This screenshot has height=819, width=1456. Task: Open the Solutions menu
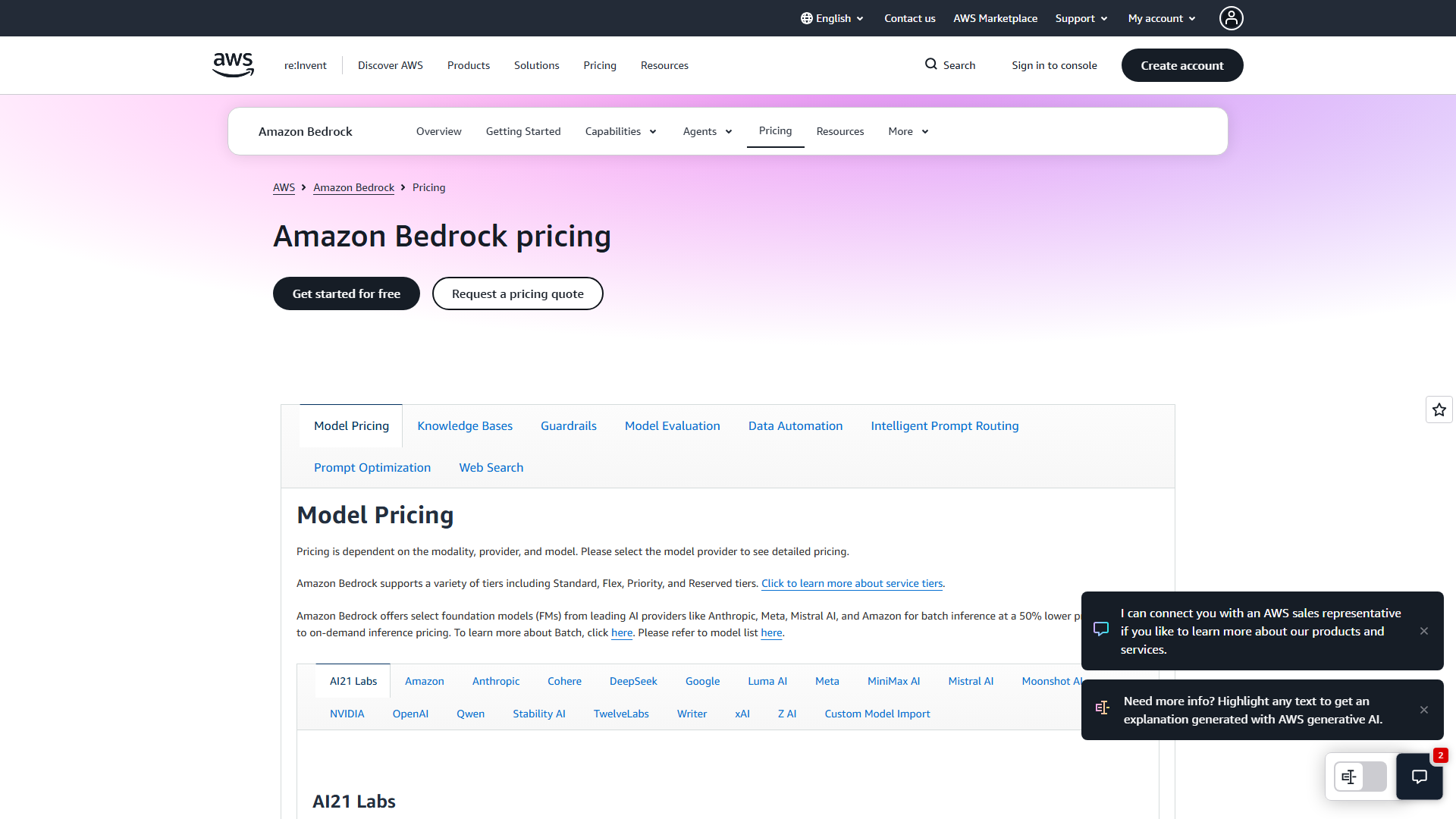point(536,65)
